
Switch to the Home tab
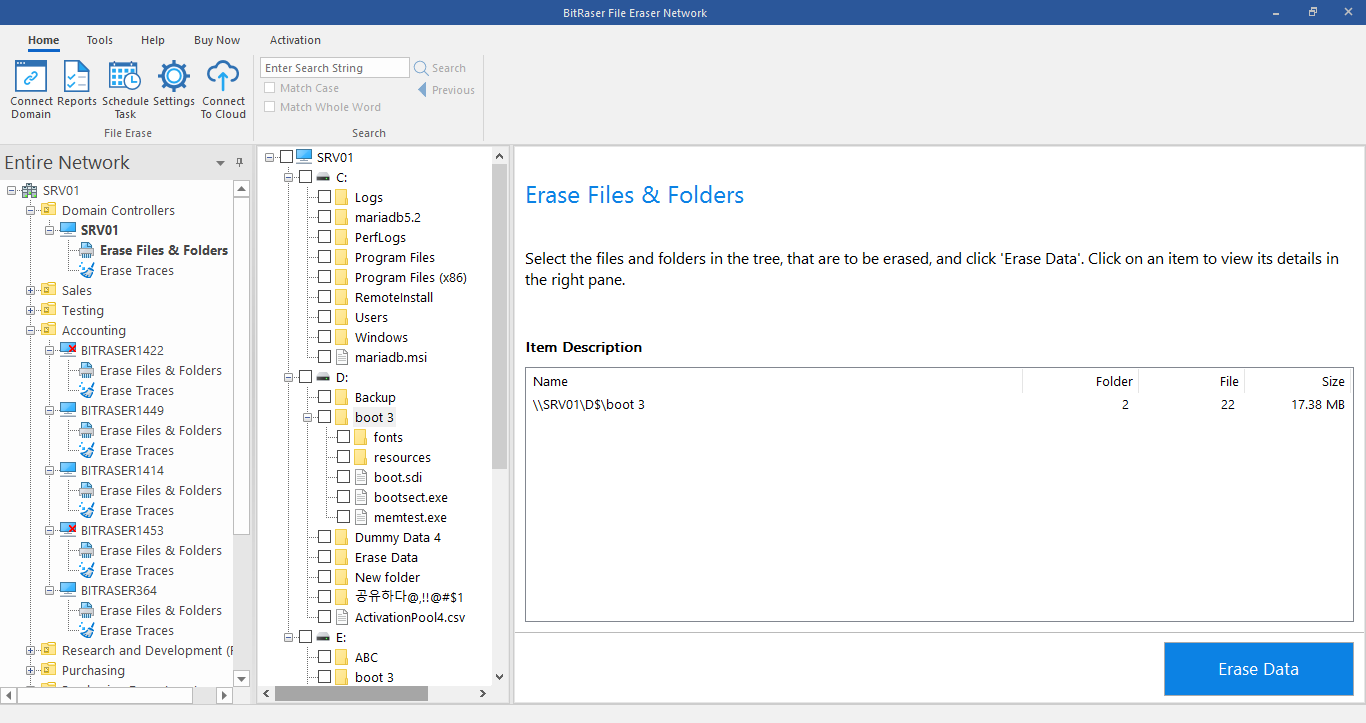(x=44, y=40)
